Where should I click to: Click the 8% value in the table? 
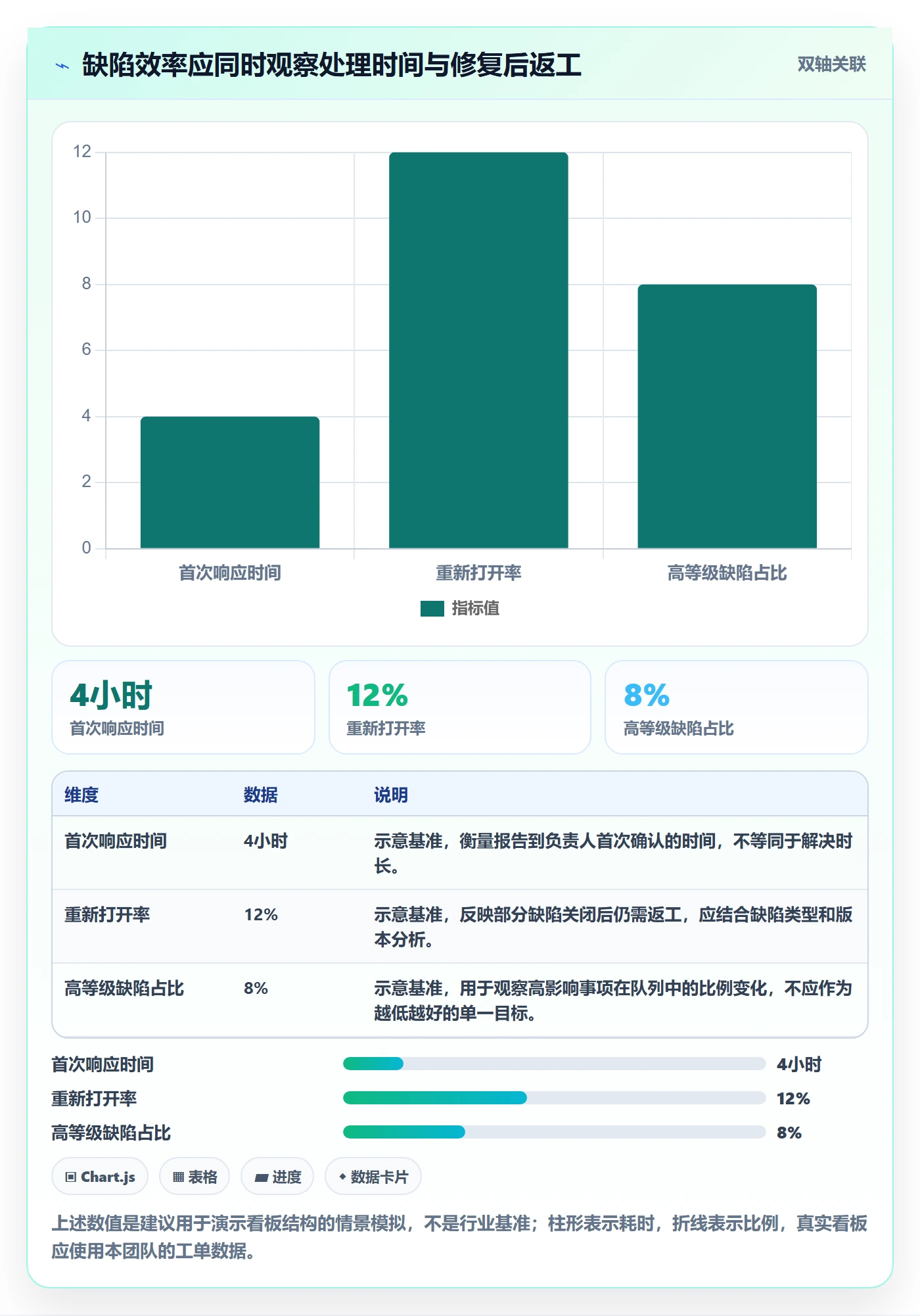[x=256, y=988]
